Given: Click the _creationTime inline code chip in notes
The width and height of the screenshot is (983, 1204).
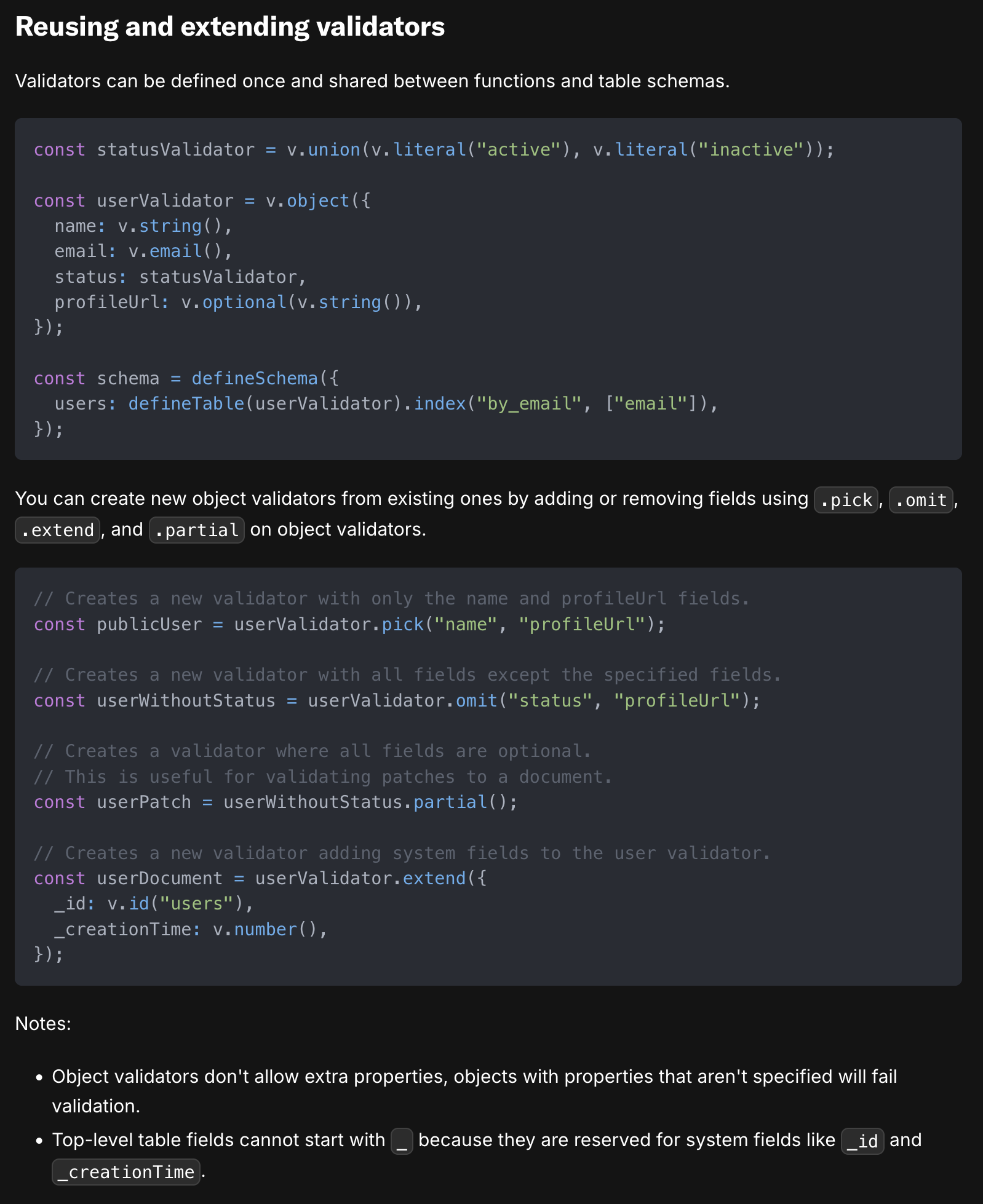Looking at the screenshot, I should (126, 1172).
